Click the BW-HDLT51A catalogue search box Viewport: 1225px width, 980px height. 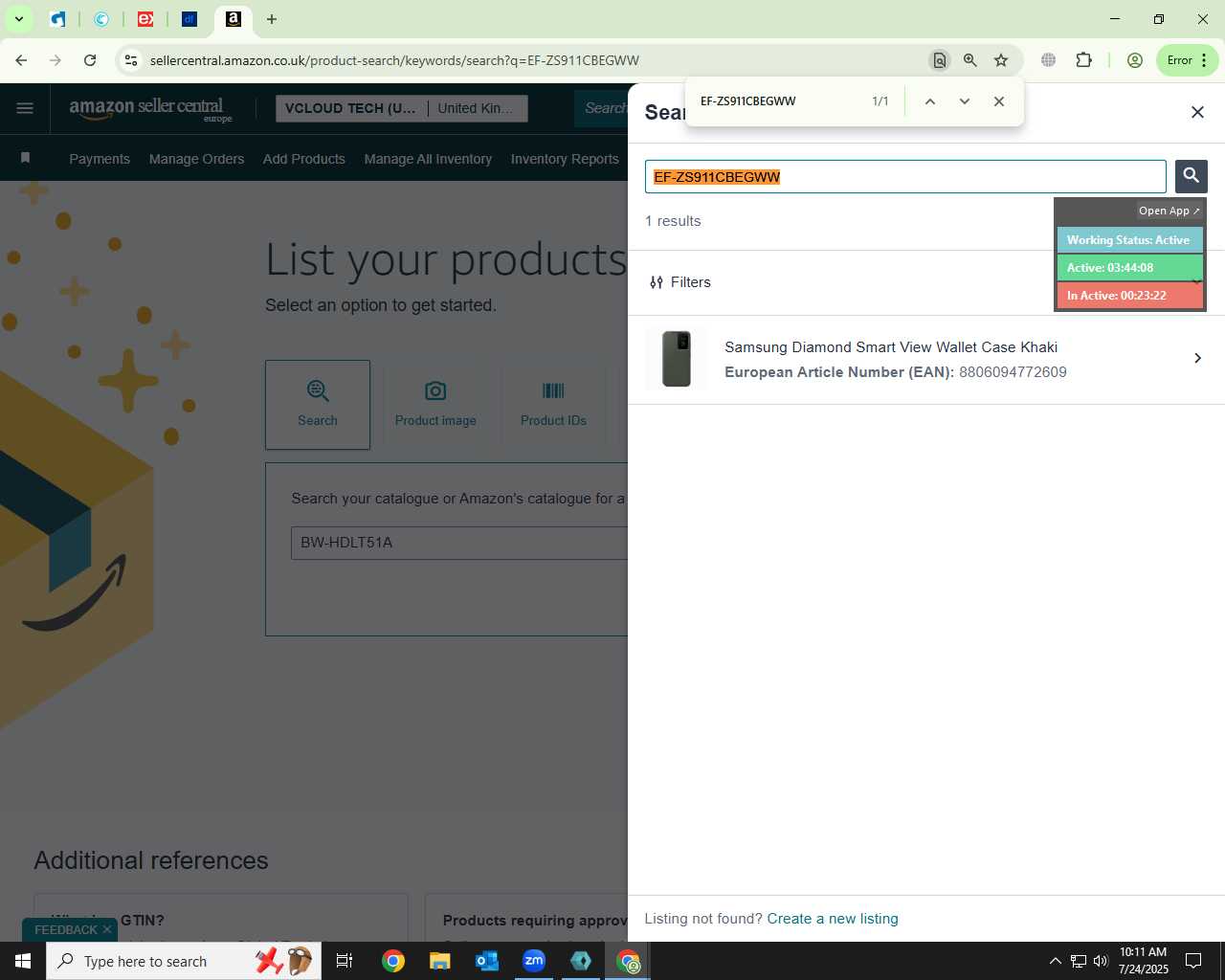[x=459, y=543]
